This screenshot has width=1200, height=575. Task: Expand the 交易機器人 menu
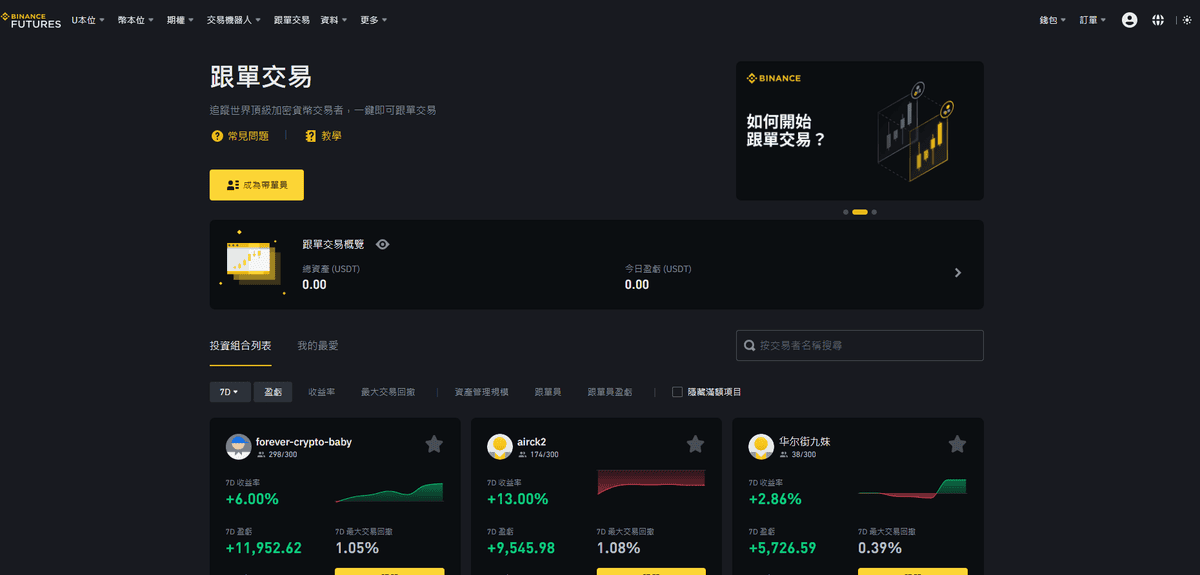click(234, 20)
